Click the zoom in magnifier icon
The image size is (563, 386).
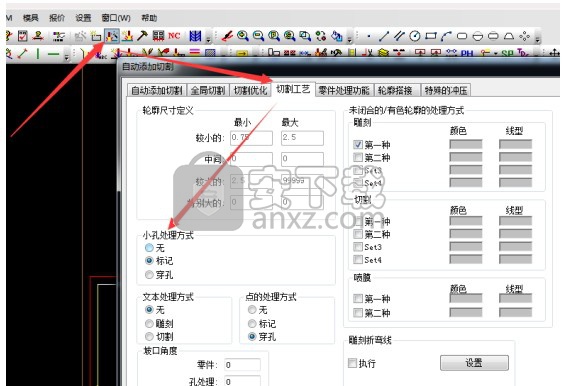tap(243, 36)
